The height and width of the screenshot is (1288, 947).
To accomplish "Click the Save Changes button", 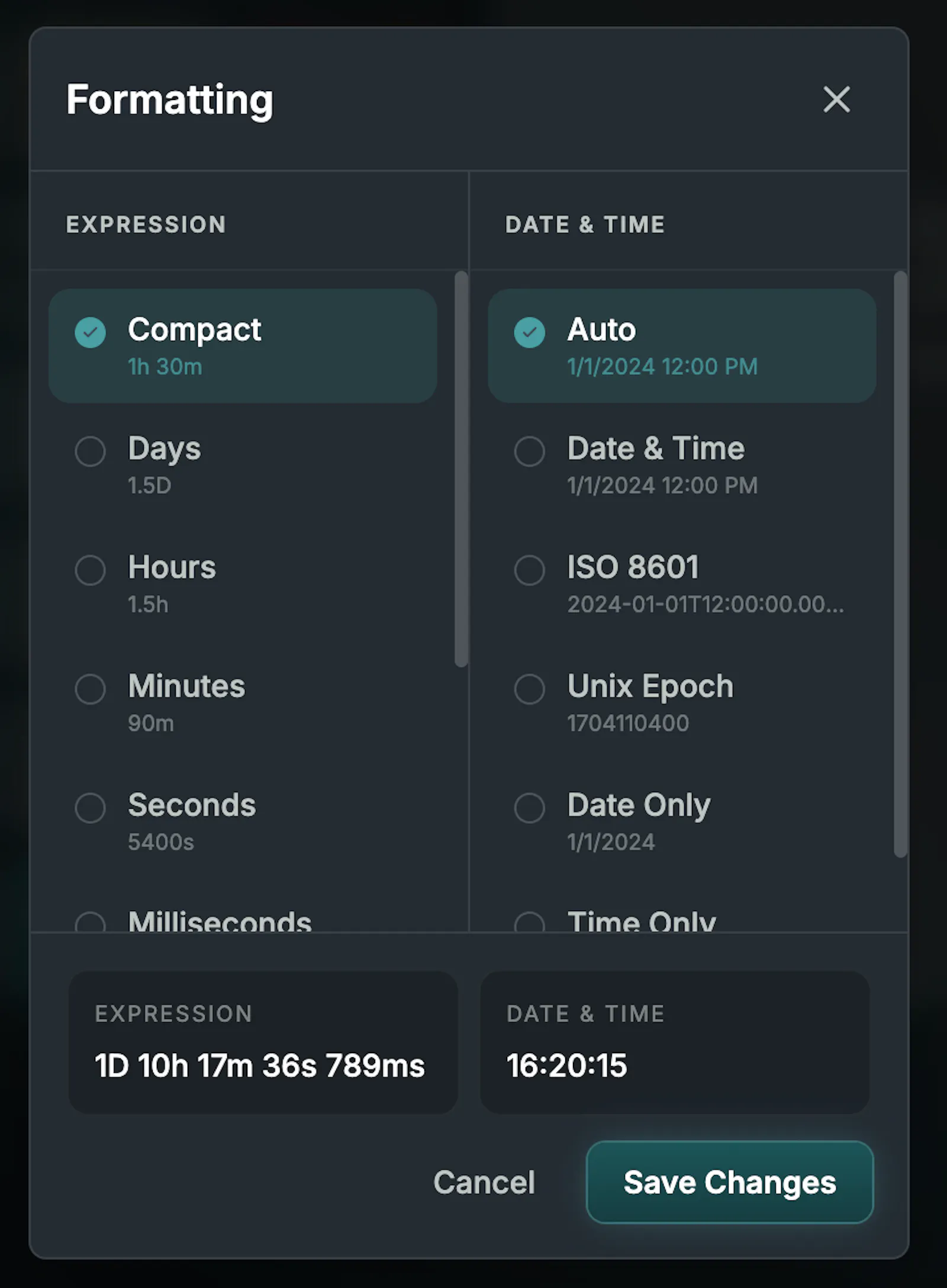I will [x=730, y=1182].
